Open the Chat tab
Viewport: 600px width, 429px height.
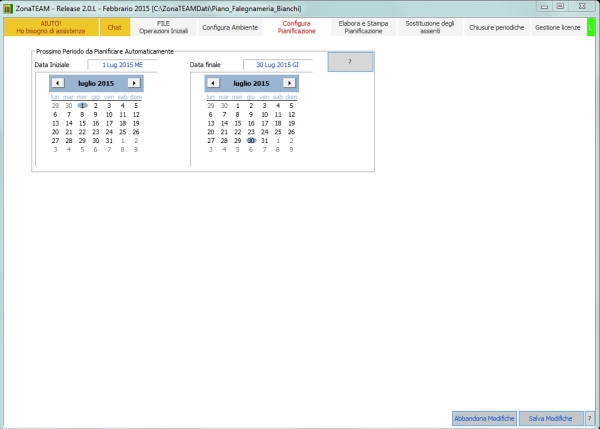(114, 27)
